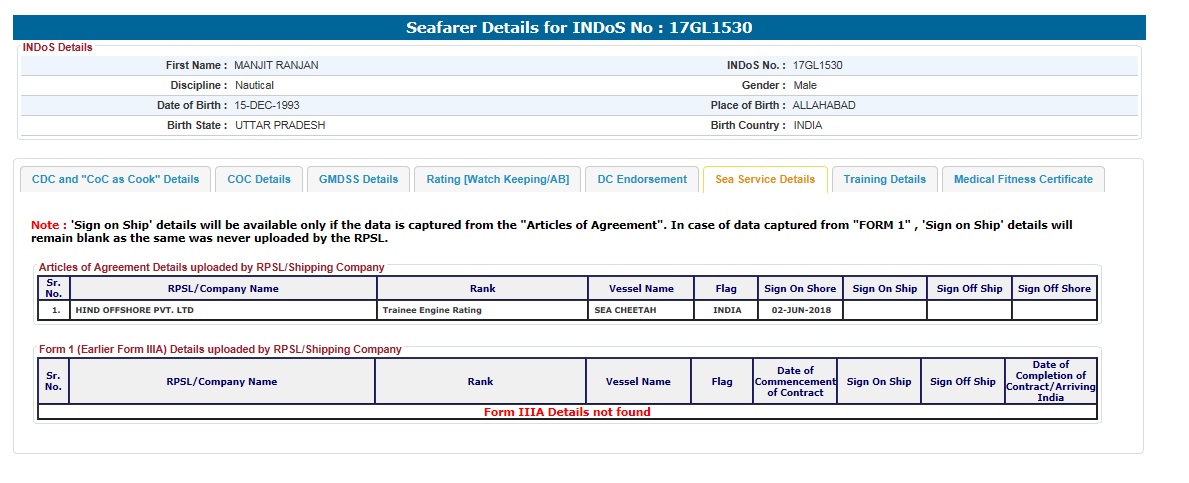Select the 02-JUN-2018 sign on shore date

799,310
